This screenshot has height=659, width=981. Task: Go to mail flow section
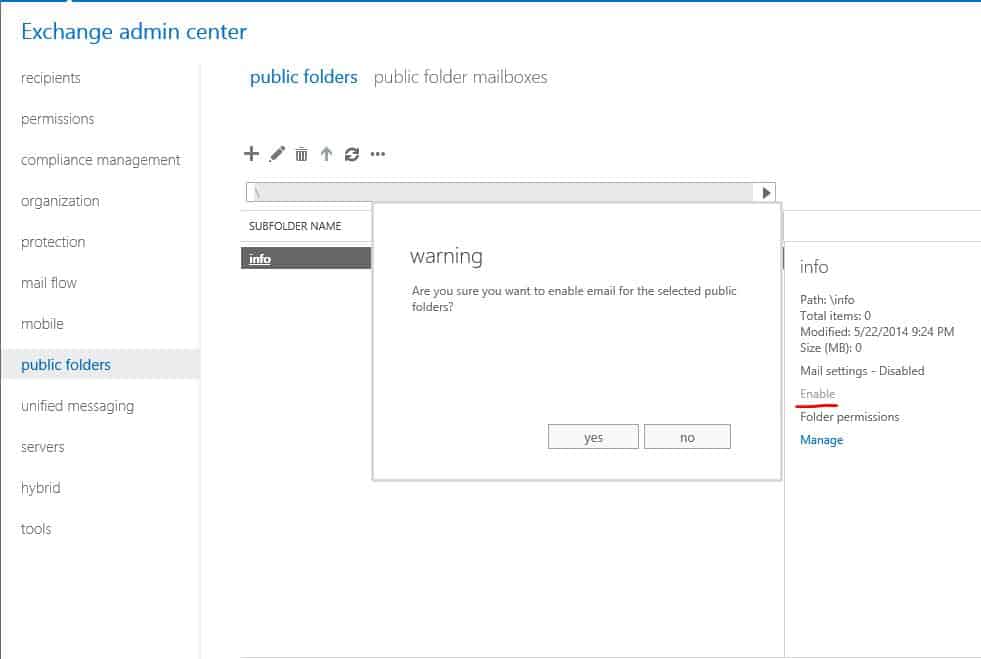pos(49,283)
